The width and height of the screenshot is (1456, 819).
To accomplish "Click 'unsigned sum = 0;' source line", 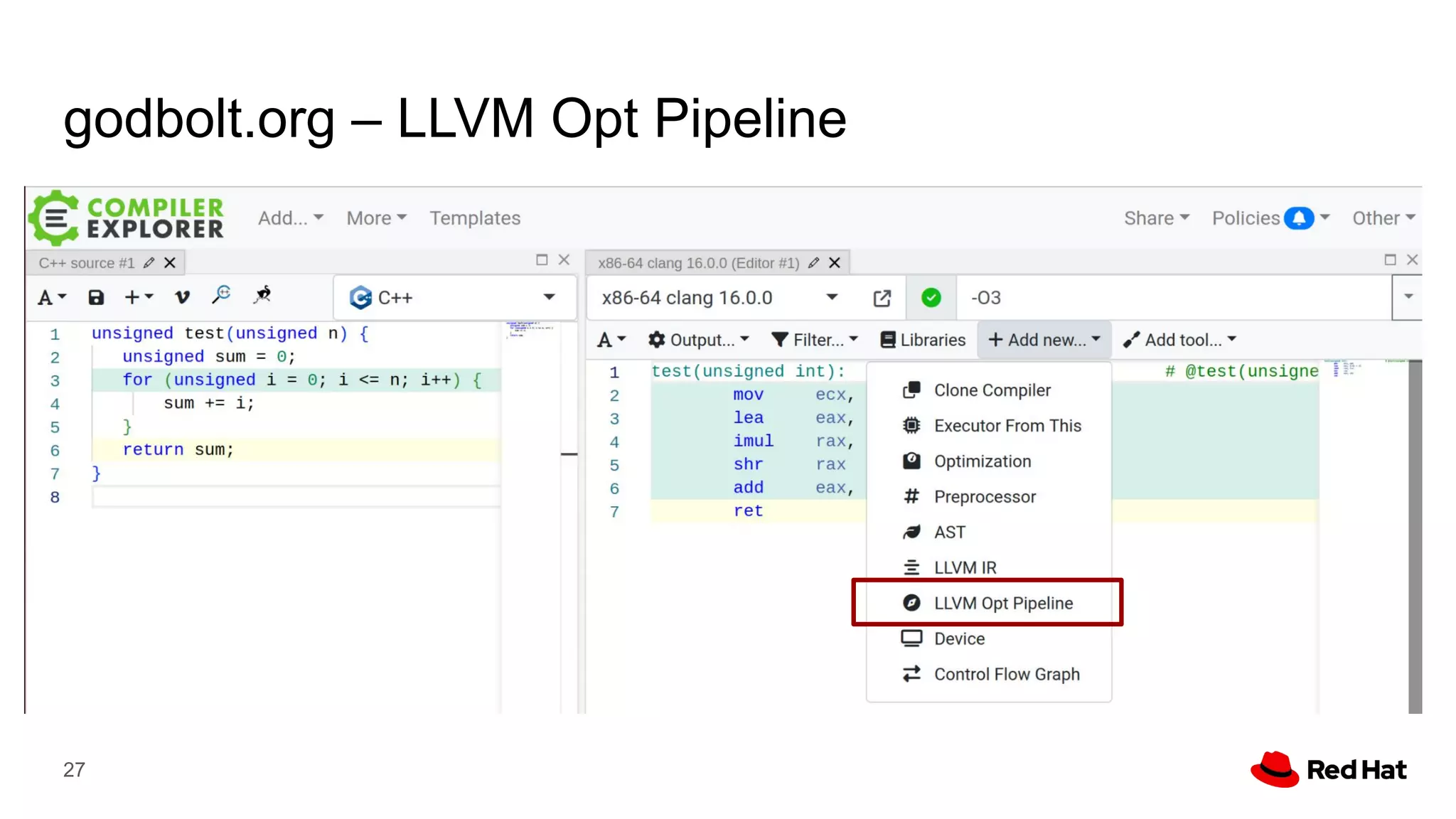I will coord(208,357).
